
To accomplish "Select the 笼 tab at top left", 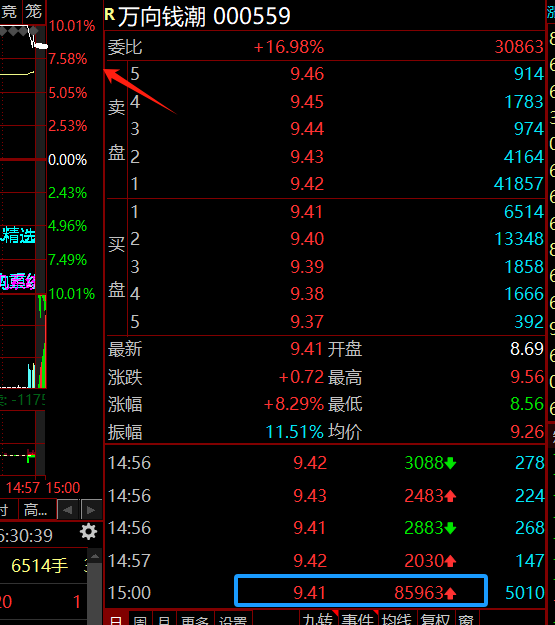I will pyautogui.click(x=33, y=11).
